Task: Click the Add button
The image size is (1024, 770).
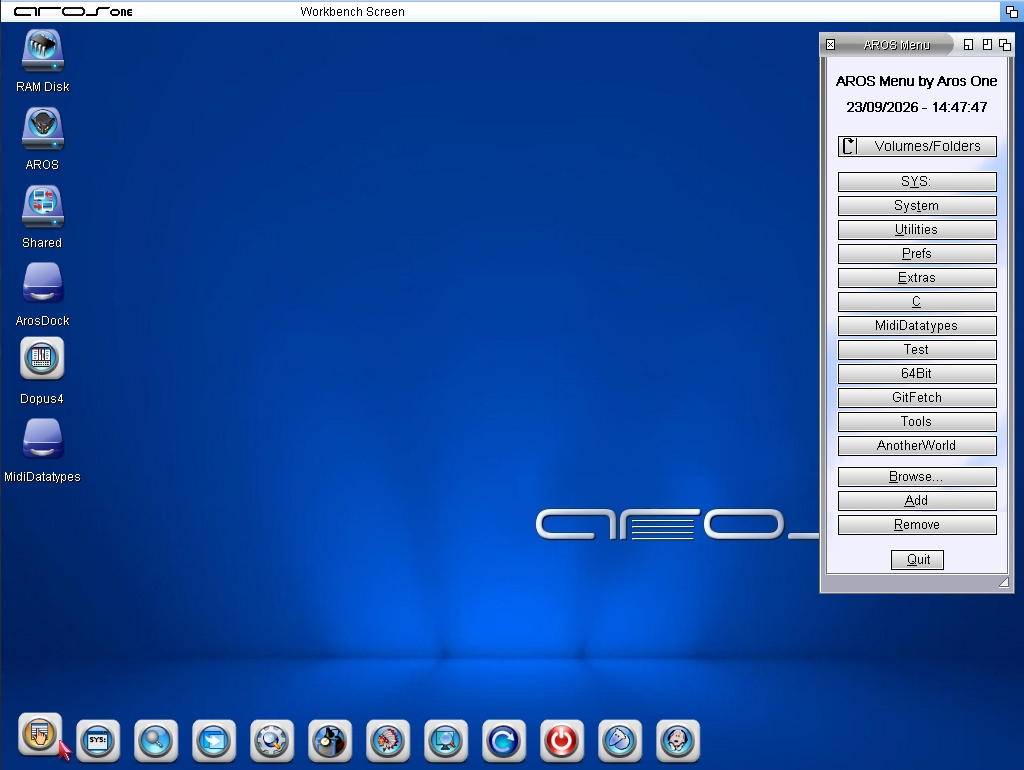Action: point(917,501)
